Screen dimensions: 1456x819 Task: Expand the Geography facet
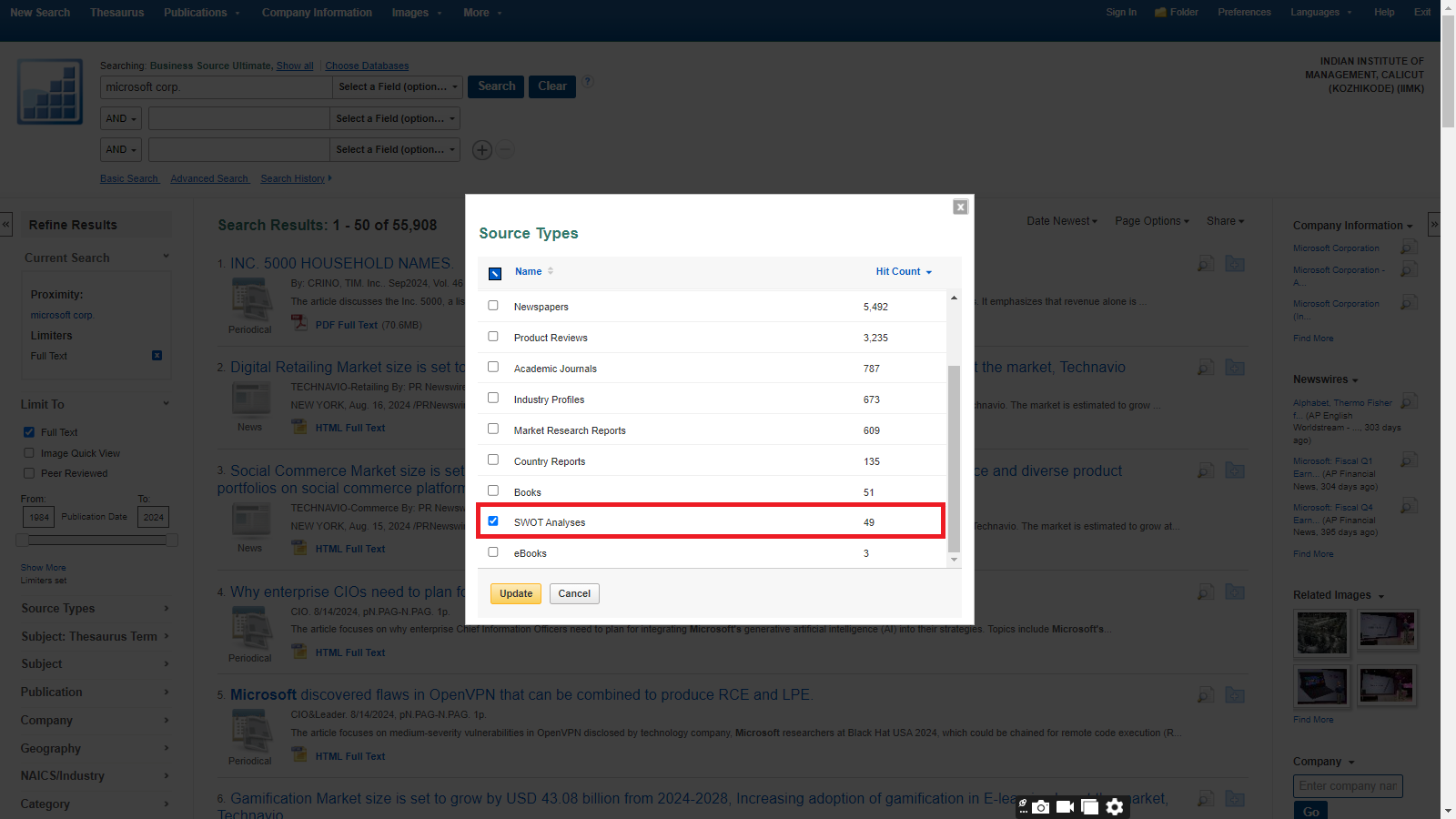pyautogui.click(x=95, y=748)
